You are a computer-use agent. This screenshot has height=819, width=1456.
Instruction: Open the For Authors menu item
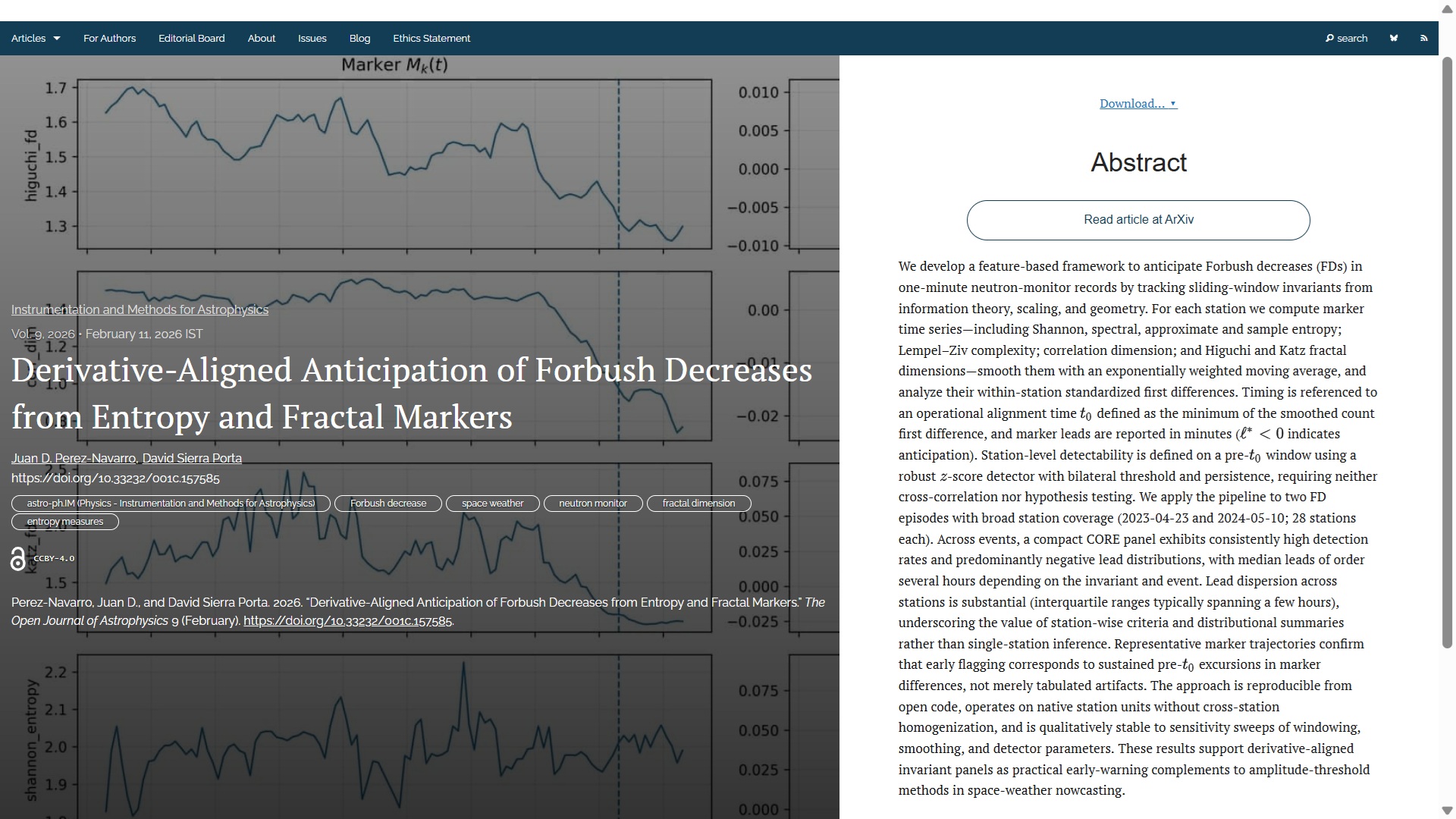click(109, 38)
